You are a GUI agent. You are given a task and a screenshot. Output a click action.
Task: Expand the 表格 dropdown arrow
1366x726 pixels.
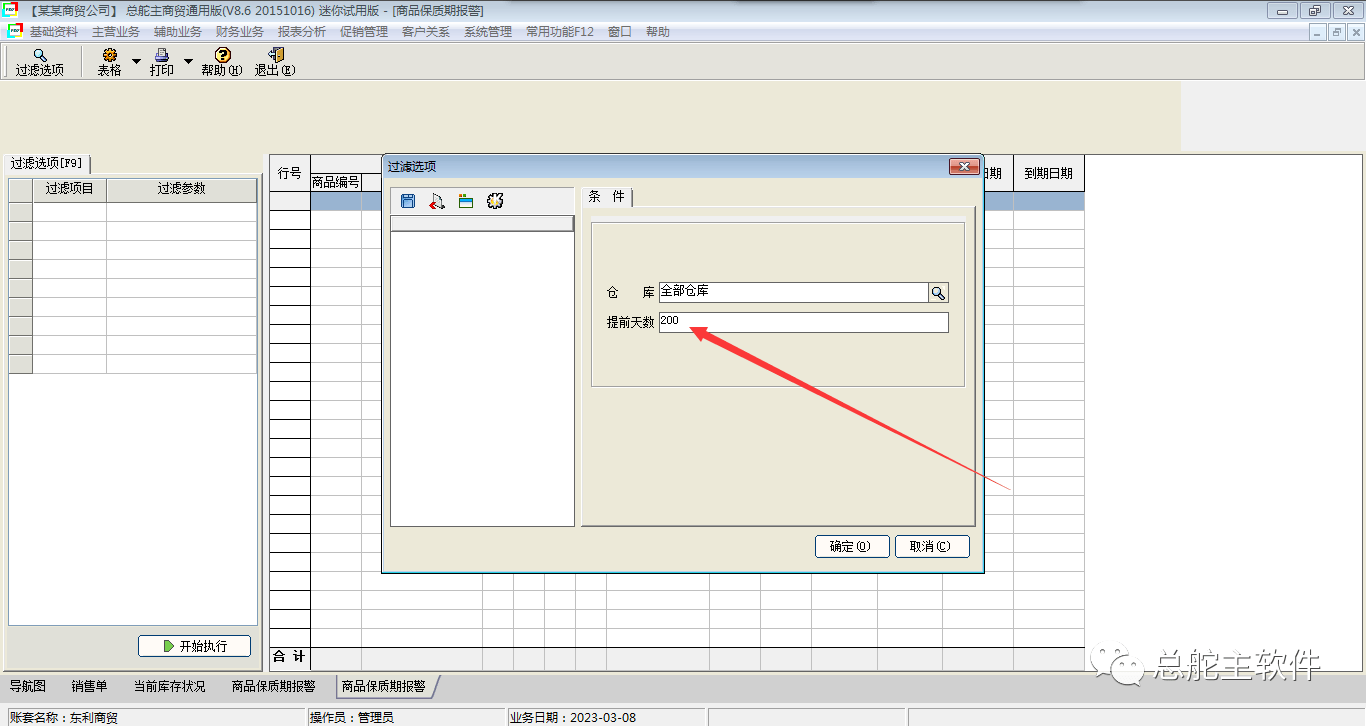click(136, 62)
